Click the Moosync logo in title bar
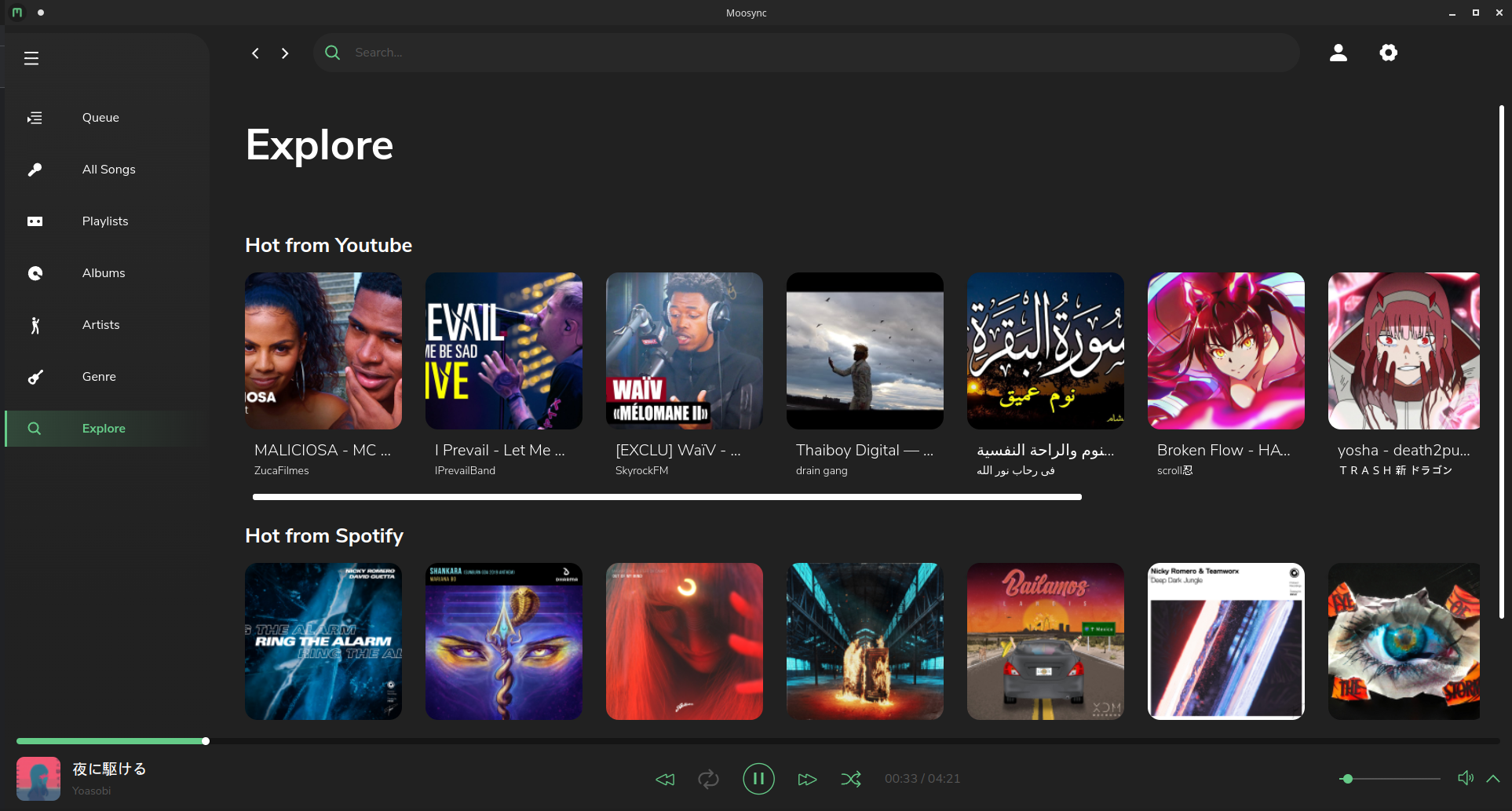 click(17, 13)
